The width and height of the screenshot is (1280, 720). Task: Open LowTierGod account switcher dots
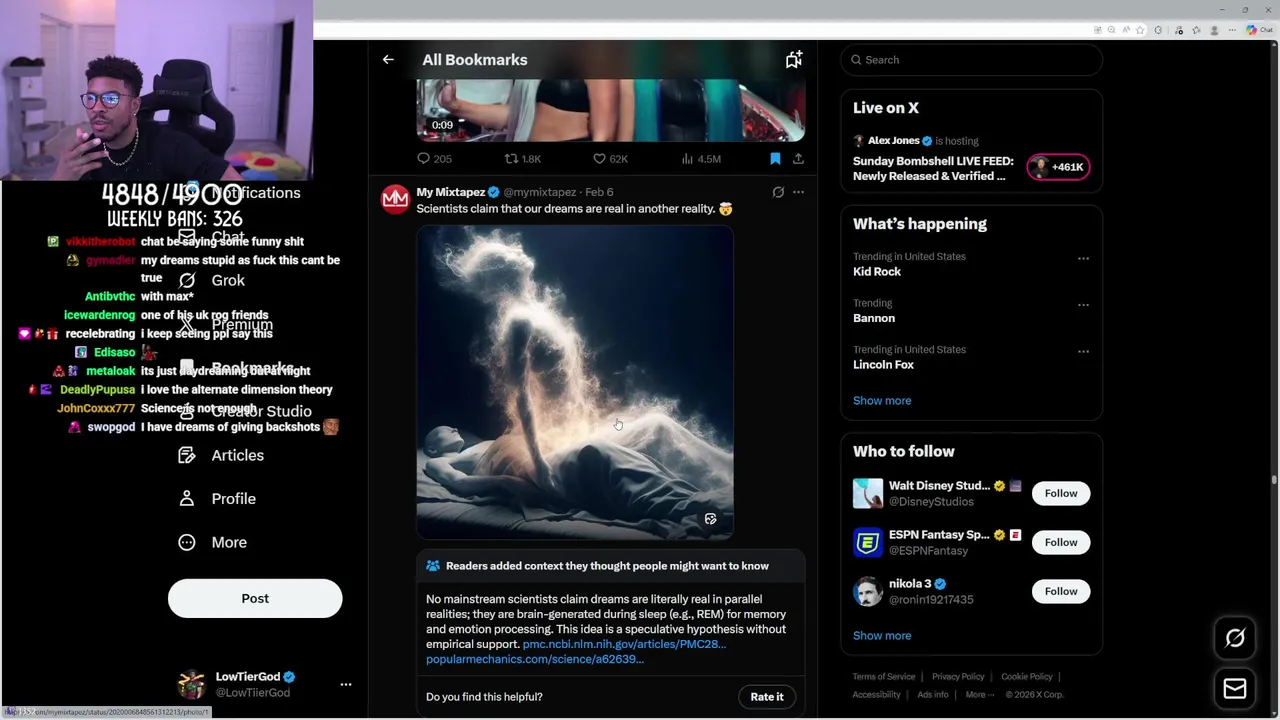point(346,685)
